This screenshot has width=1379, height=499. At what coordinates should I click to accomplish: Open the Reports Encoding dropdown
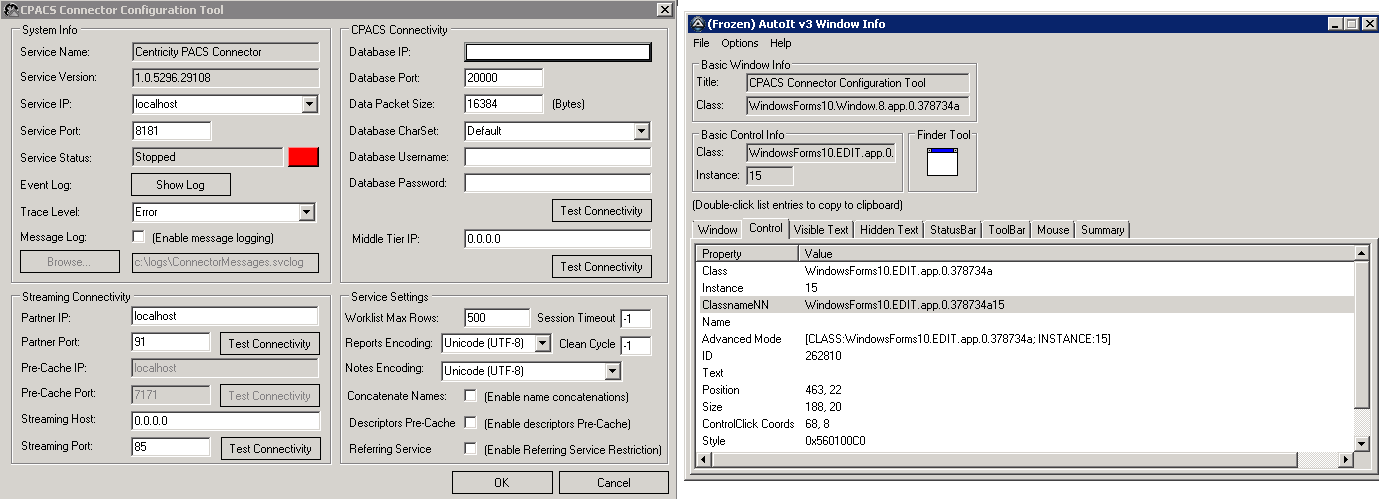(542, 343)
